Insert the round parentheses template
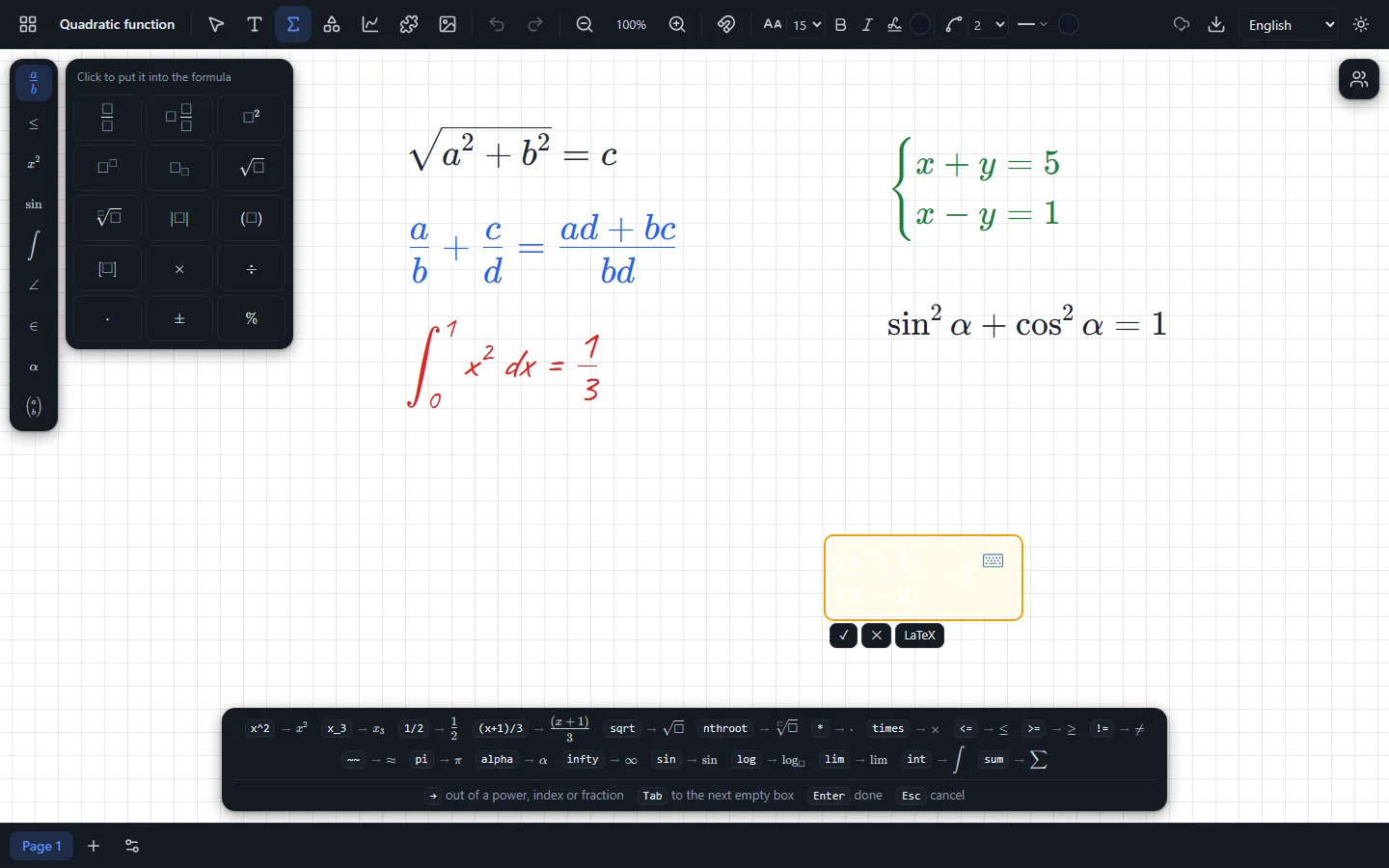The image size is (1389, 868). tap(252, 218)
